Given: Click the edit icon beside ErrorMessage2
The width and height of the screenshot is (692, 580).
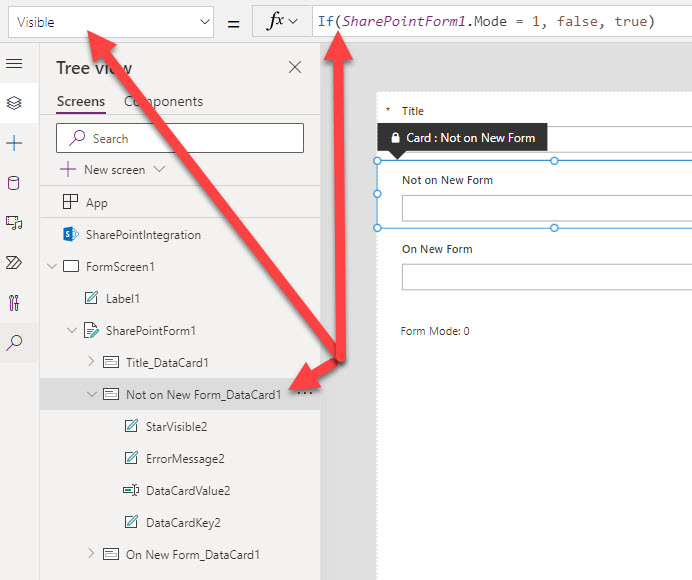Looking at the screenshot, I should pyautogui.click(x=131, y=458).
